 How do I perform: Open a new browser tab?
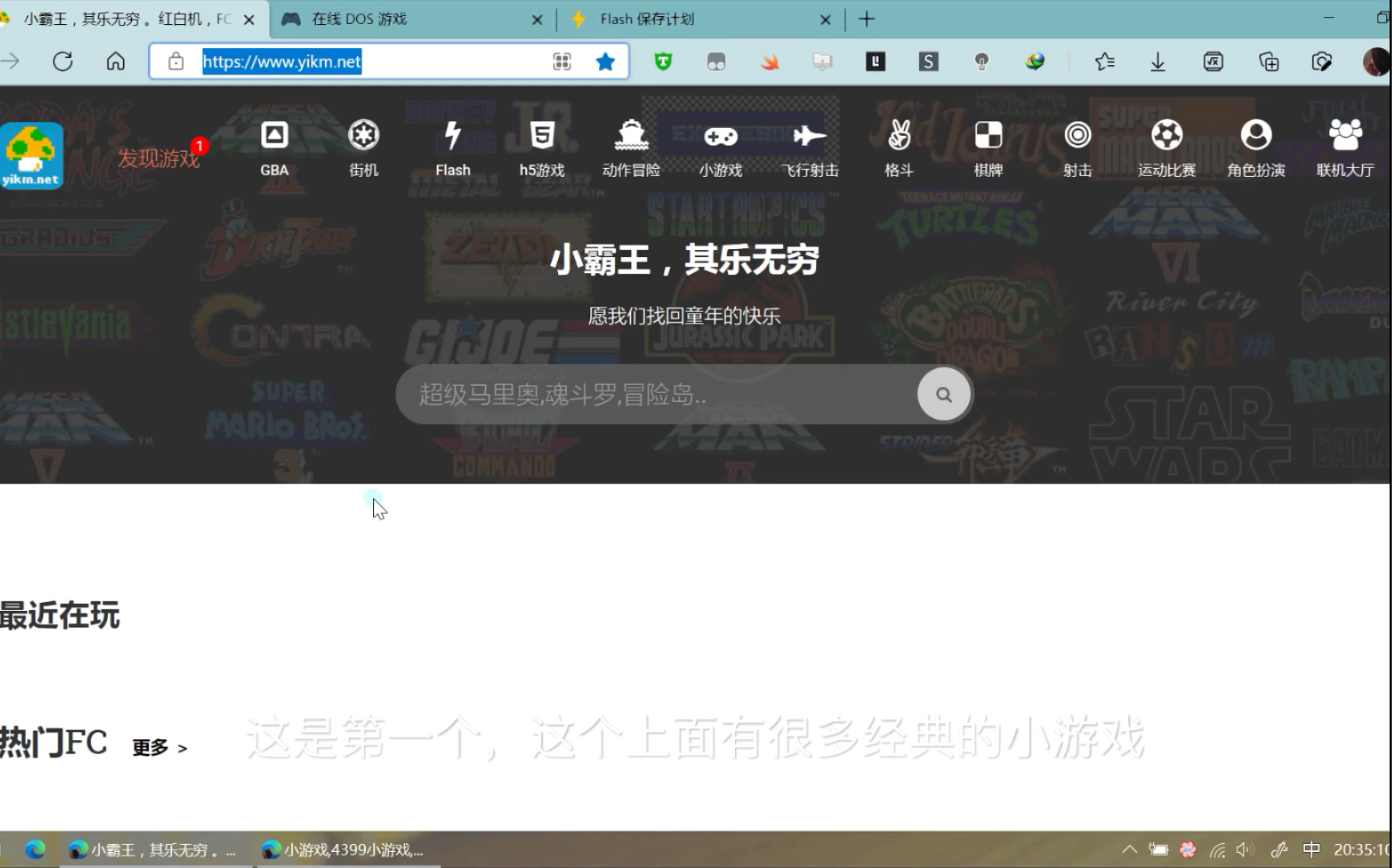coord(866,19)
